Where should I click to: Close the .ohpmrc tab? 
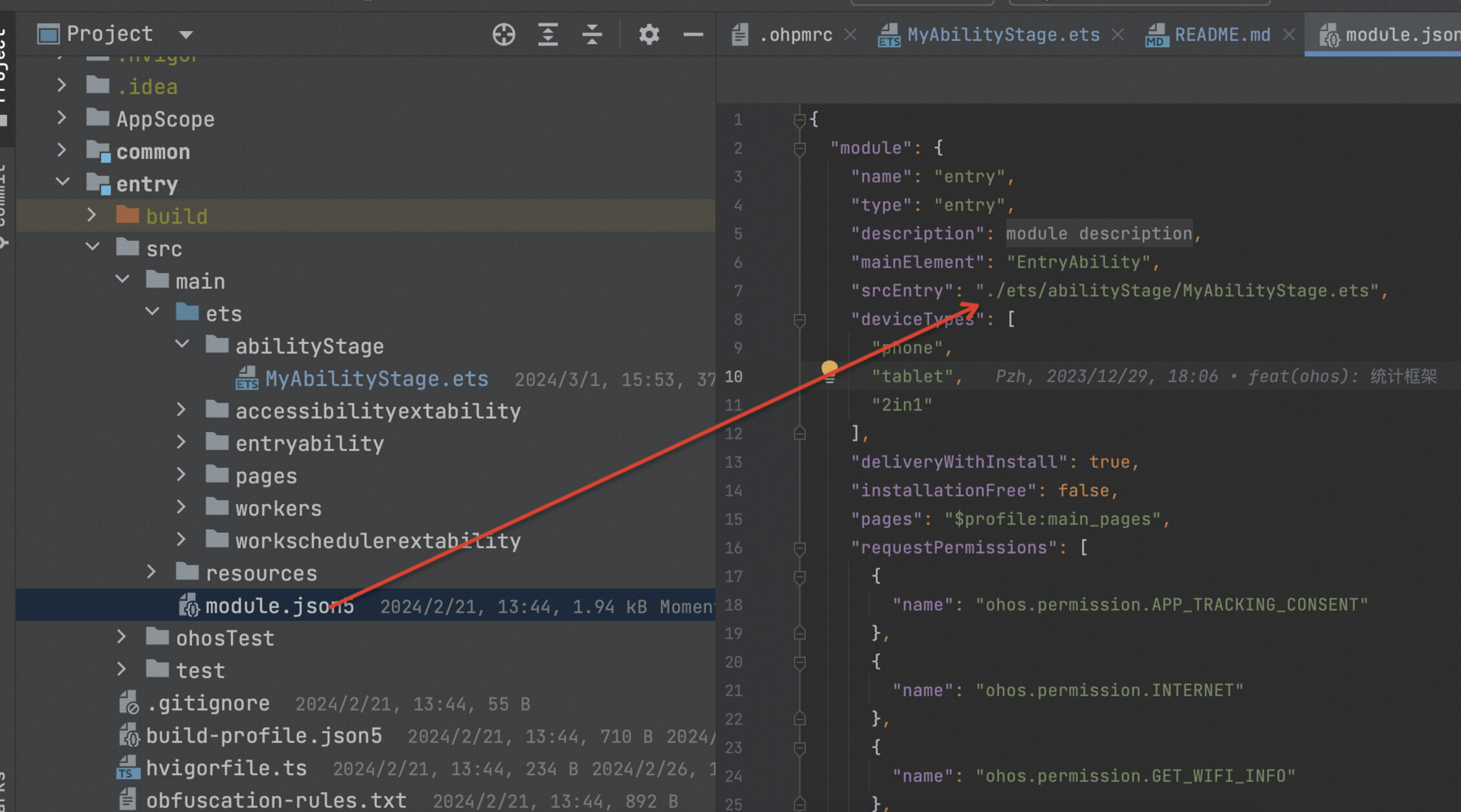(x=850, y=35)
